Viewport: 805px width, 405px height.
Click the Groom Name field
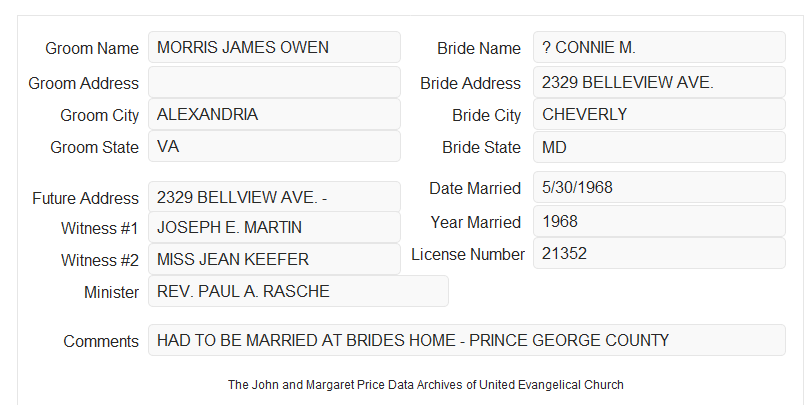tap(274, 47)
